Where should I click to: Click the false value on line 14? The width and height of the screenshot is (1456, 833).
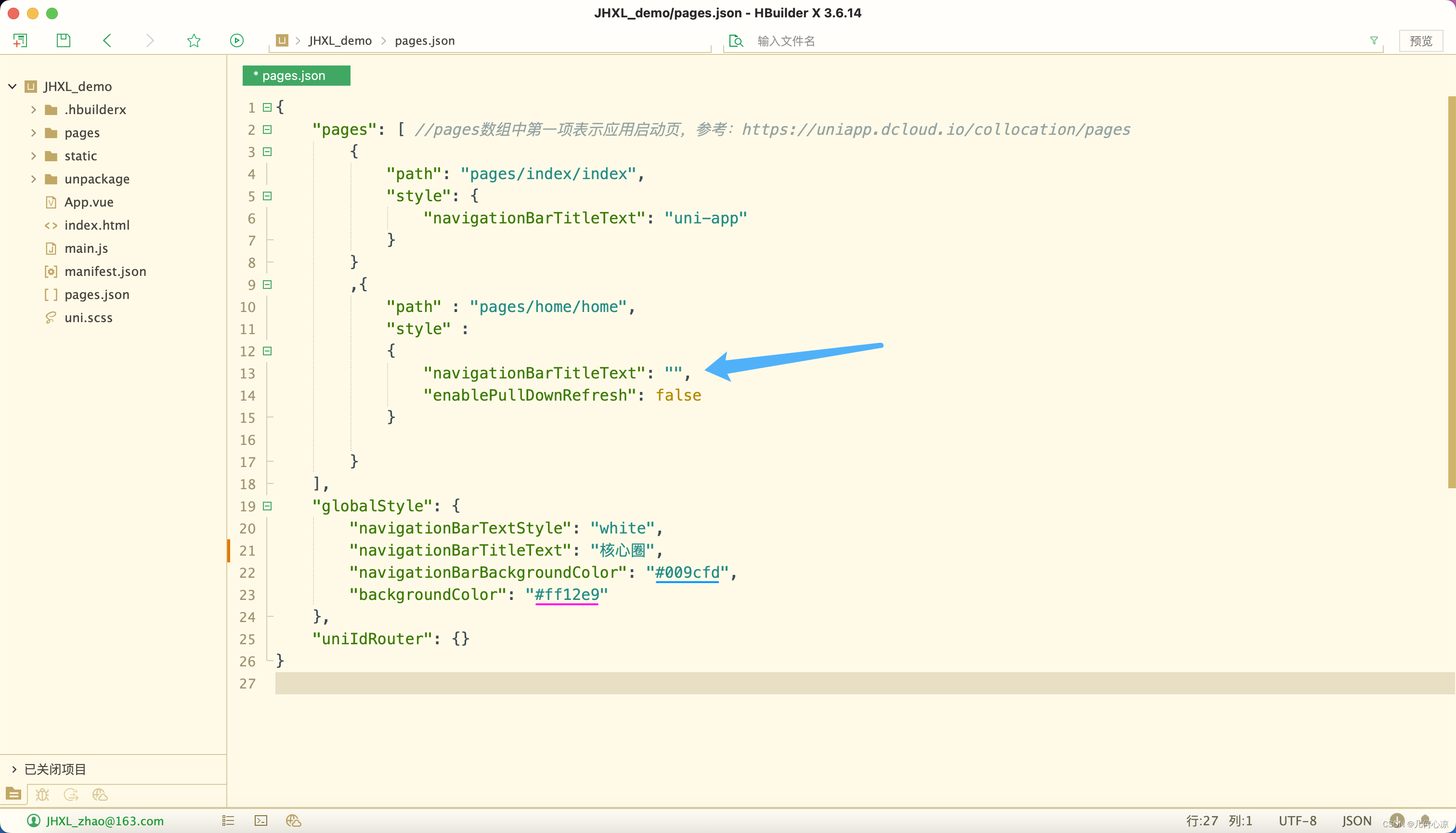click(678, 395)
